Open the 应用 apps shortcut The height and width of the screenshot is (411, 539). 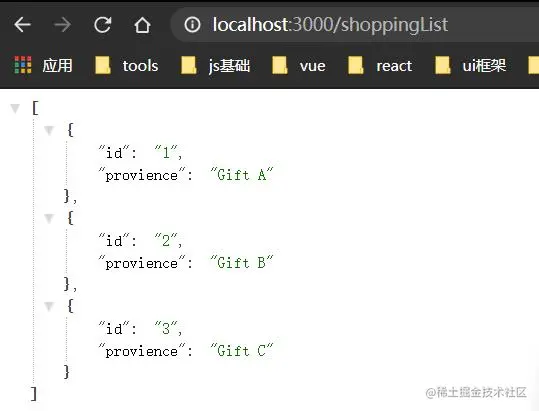pyautogui.click(x=43, y=65)
